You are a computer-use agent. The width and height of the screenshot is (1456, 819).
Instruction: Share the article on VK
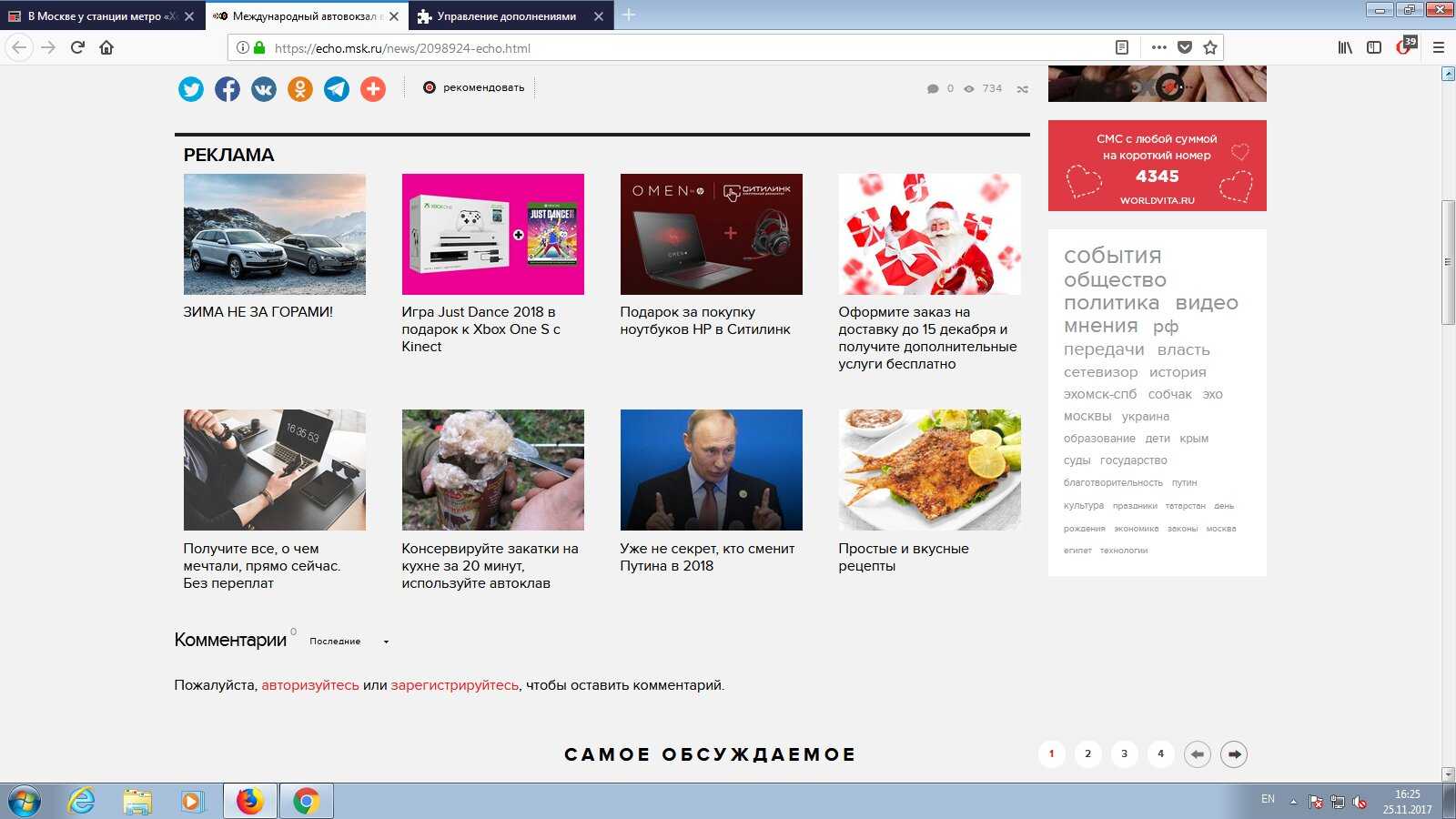(x=264, y=88)
